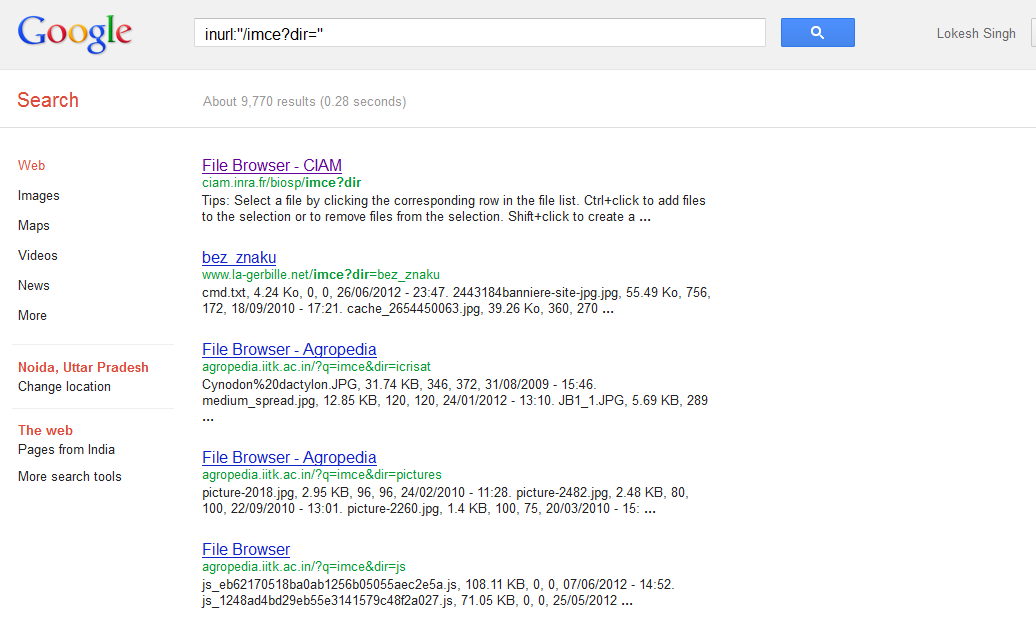Select the Web search category
The height and width of the screenshot is (617, 1036).
click(32, 165)
